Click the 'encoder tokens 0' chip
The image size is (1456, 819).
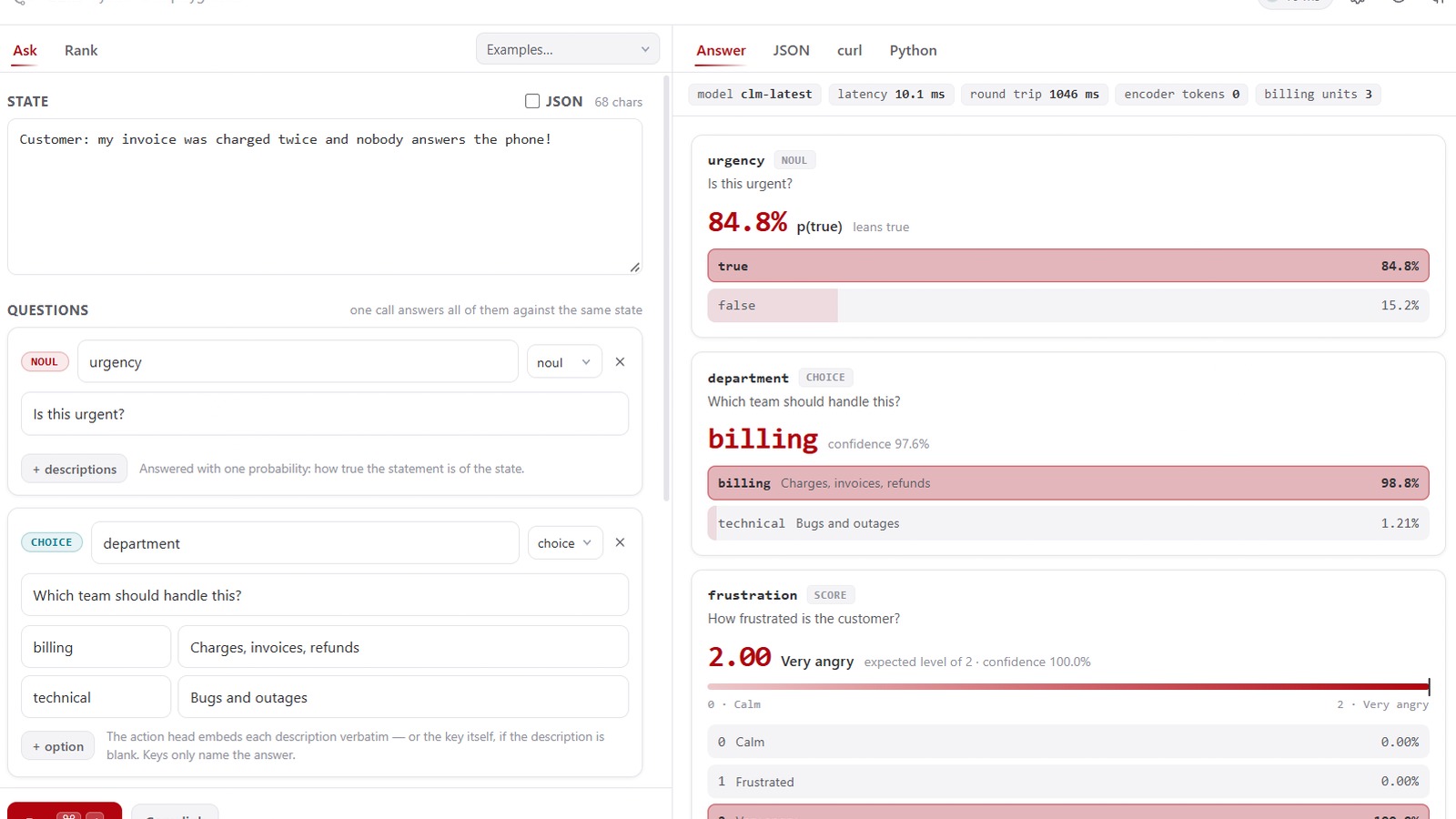click(x=1181, y=94)
